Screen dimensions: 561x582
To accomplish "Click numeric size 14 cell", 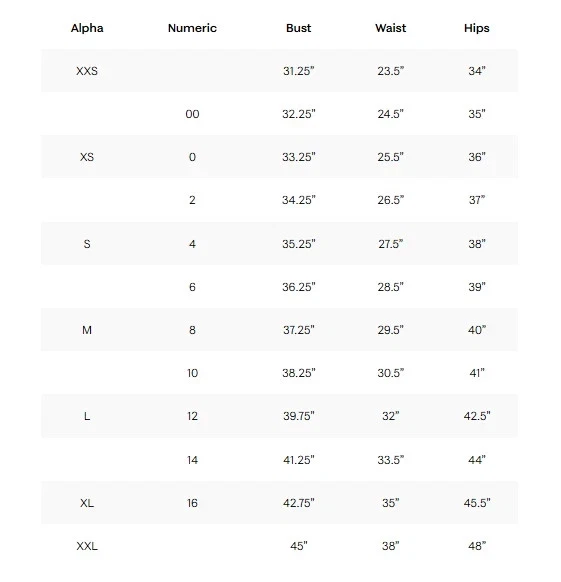I will coord(192,460).
